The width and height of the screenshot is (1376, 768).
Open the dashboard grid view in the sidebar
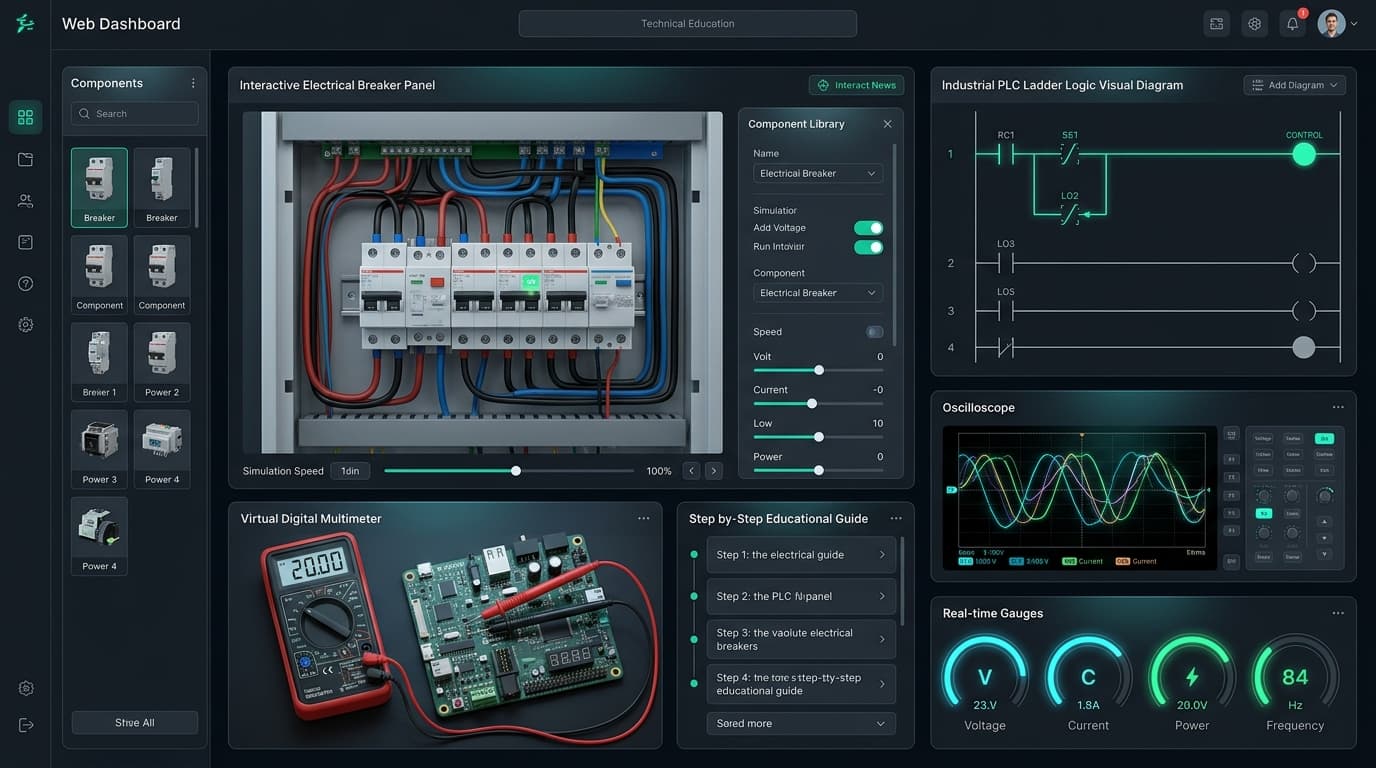25,117
